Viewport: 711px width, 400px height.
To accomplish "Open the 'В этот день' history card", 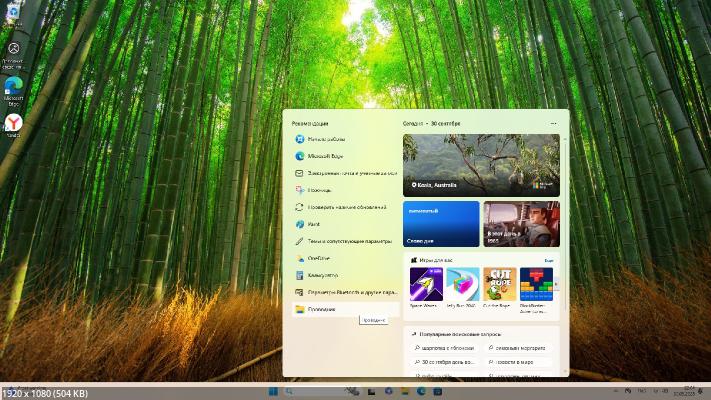I will 521,224.
